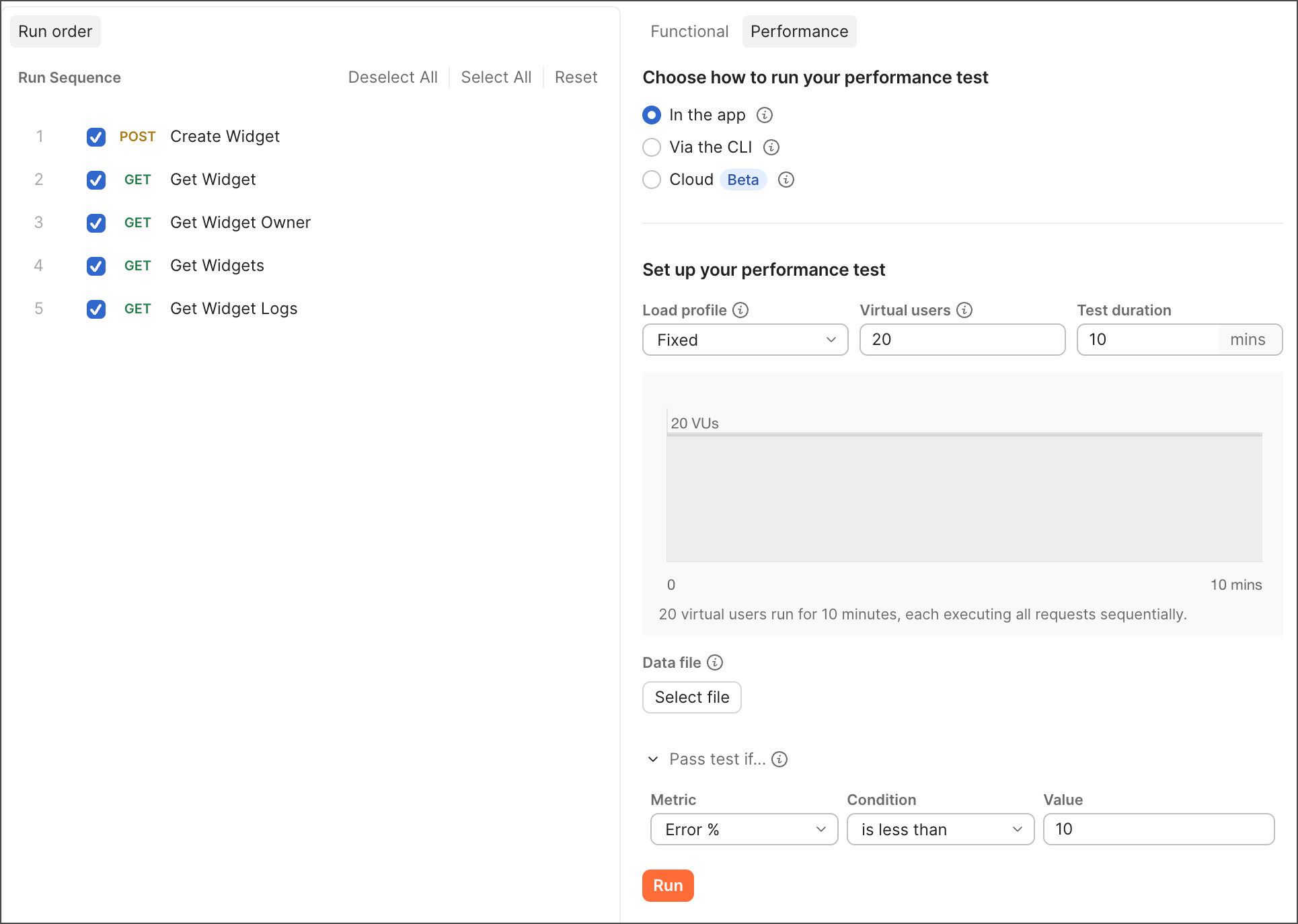Image resolution: width=1298 pixels, height=924 pixels.
Task: Focus the pass condition Value field
Action: click(1159, 829)
